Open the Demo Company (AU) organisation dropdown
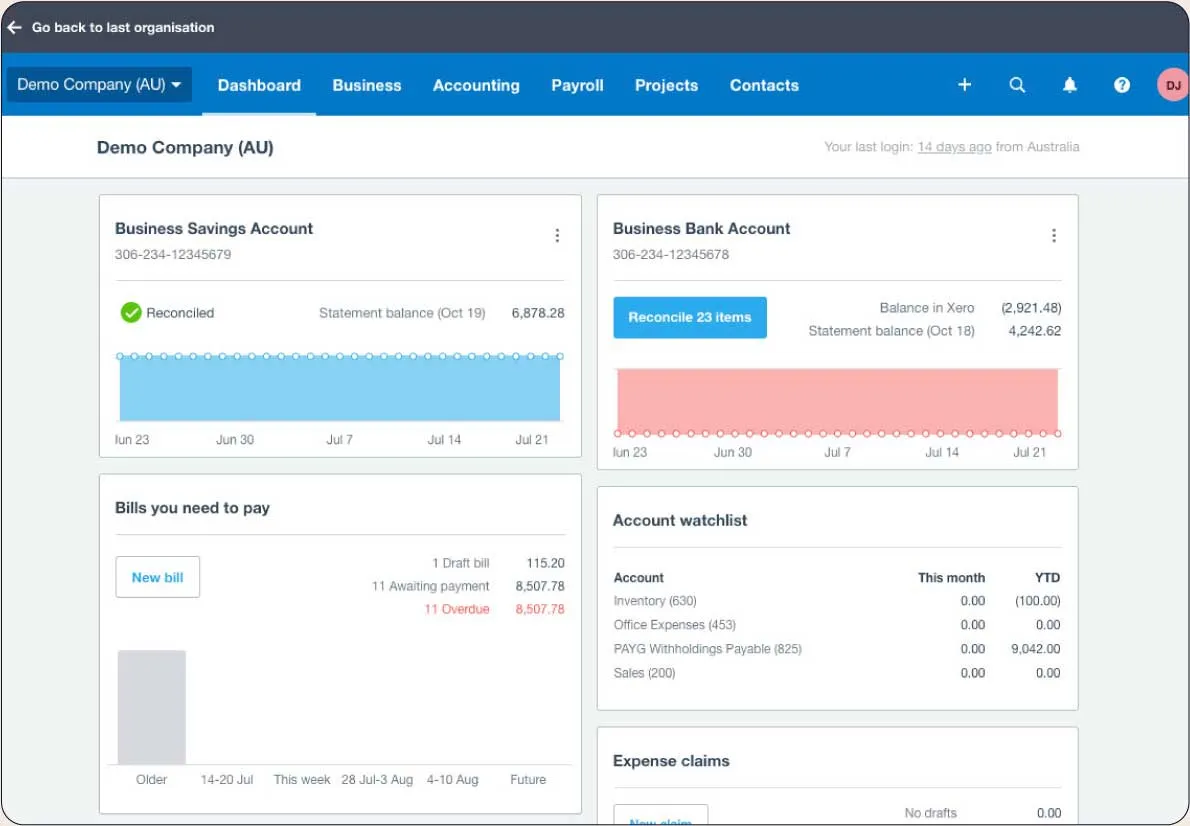 pyautogui.click(x=97, y=85)
